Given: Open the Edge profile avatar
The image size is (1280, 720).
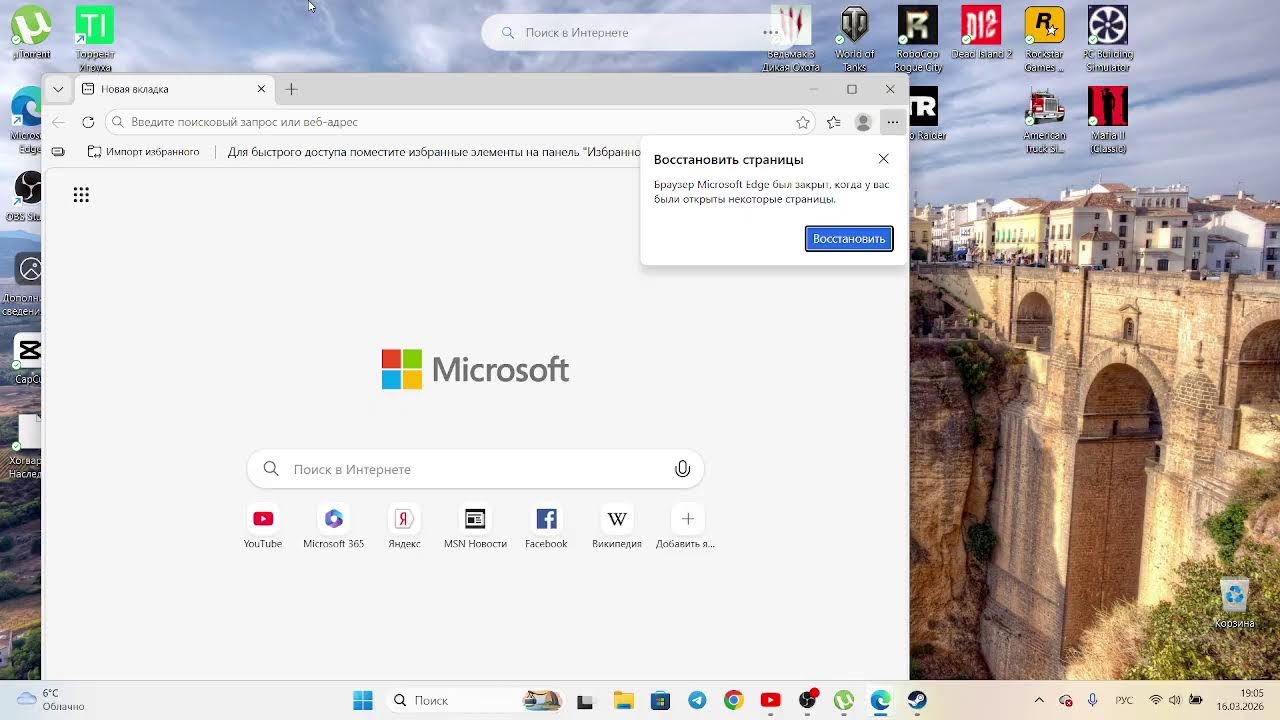Looking at the screenshot, I should (863, 122).
